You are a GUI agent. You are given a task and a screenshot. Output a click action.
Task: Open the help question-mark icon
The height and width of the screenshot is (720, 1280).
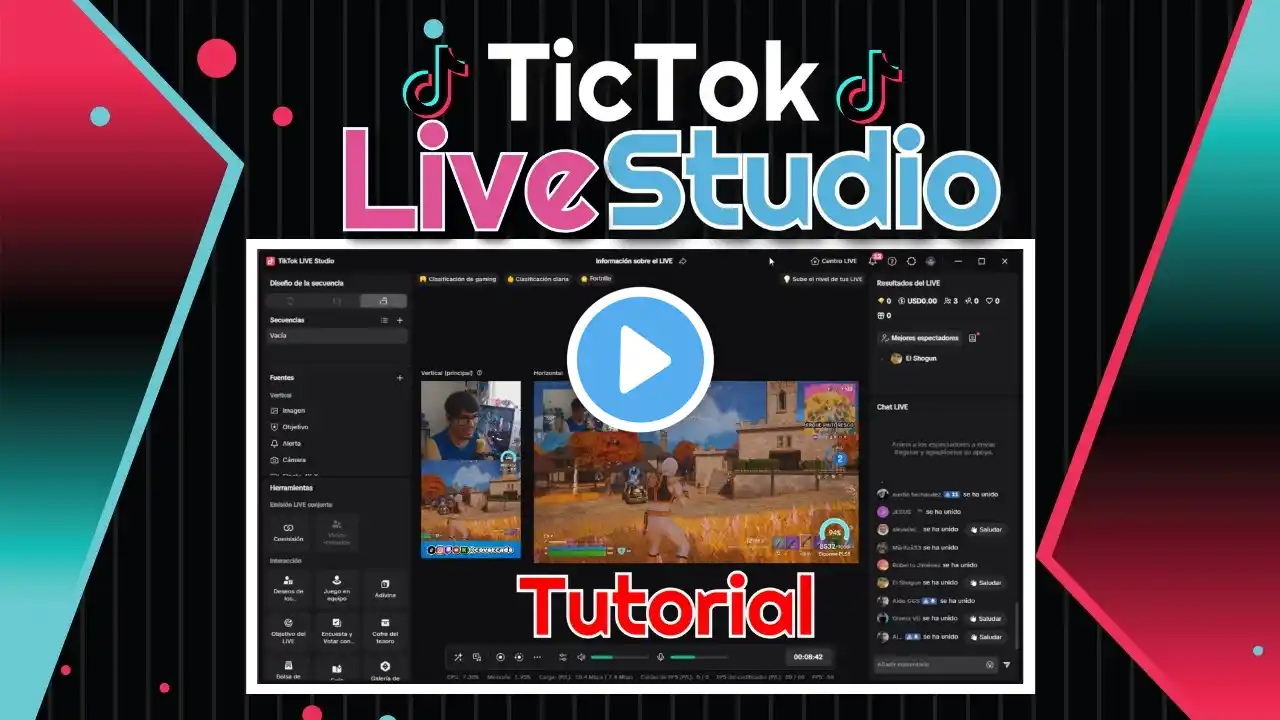892,261
